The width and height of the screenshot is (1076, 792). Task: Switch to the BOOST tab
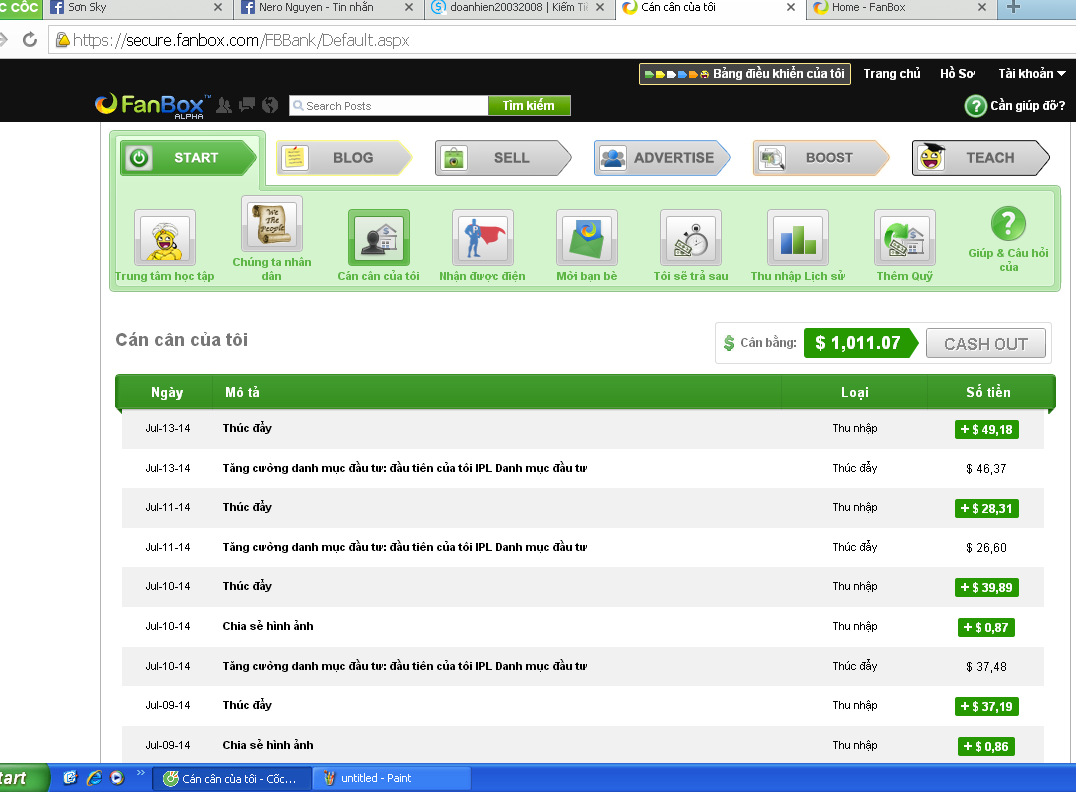pyautogui.click(x=821, y=158)
